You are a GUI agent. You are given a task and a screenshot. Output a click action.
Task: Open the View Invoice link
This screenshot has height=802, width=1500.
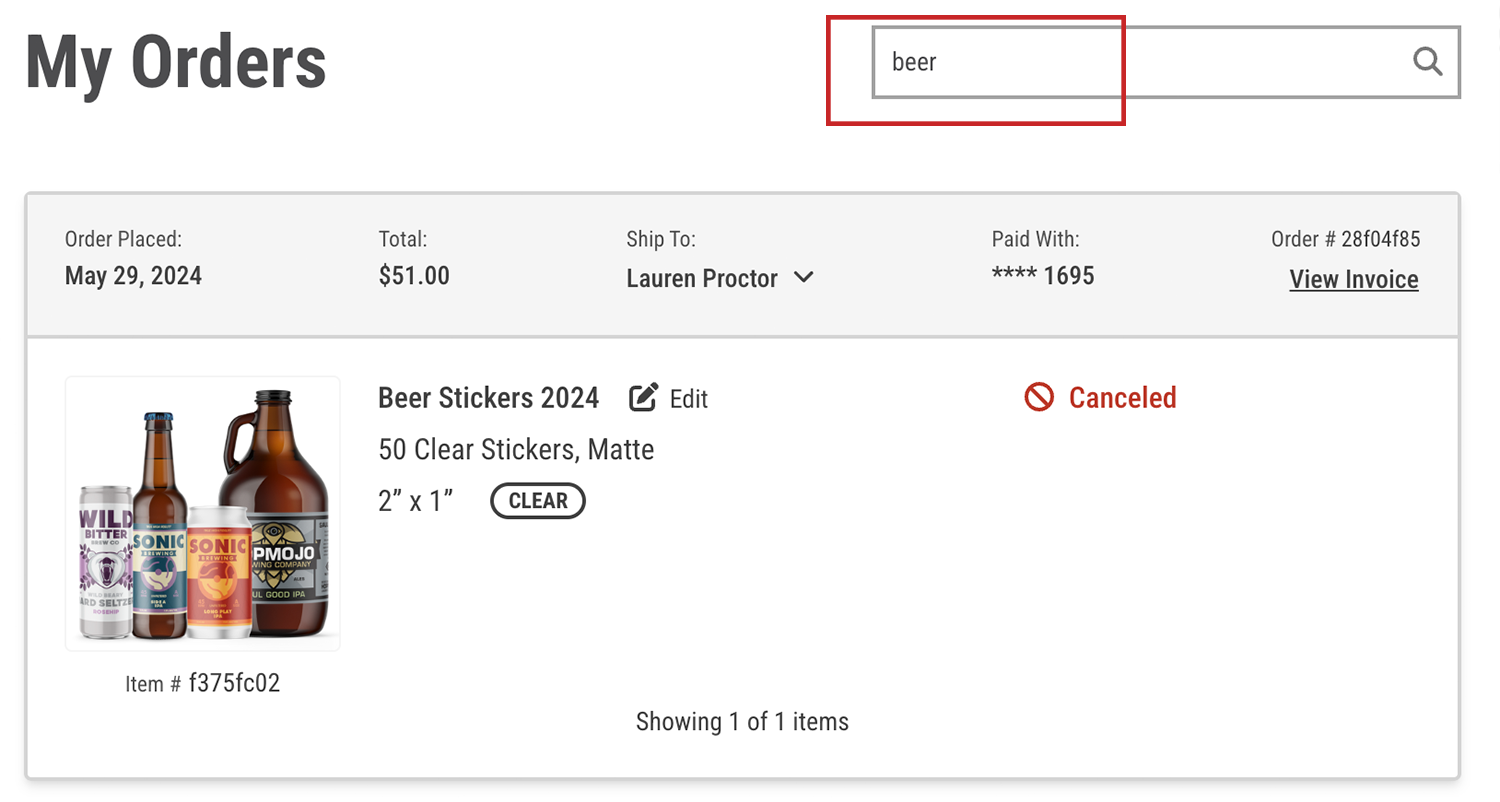pyautogui.click(x=1354, y=279)
